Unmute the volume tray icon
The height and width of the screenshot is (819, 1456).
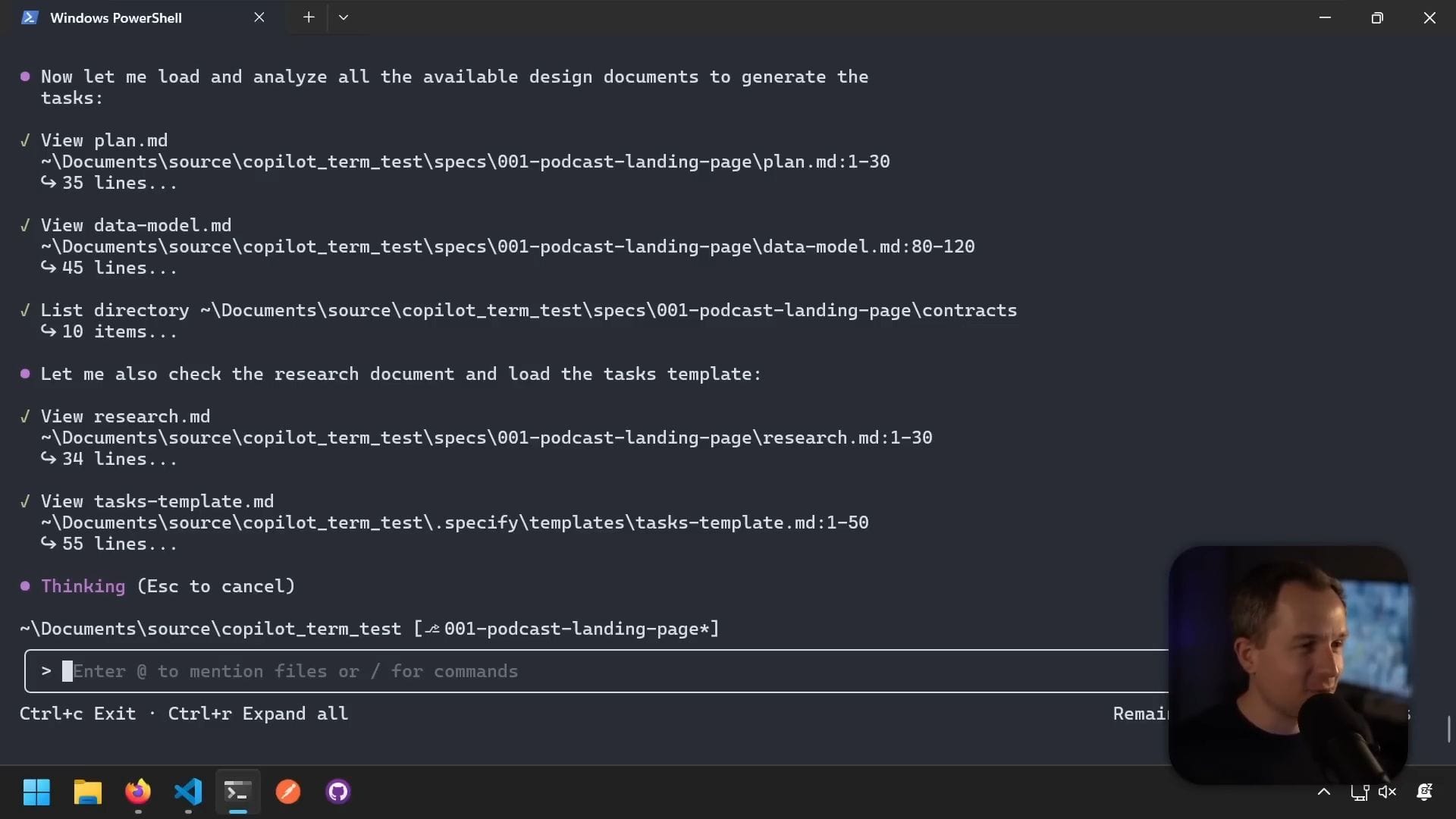pyautogui.click(x=1388, y=792)
